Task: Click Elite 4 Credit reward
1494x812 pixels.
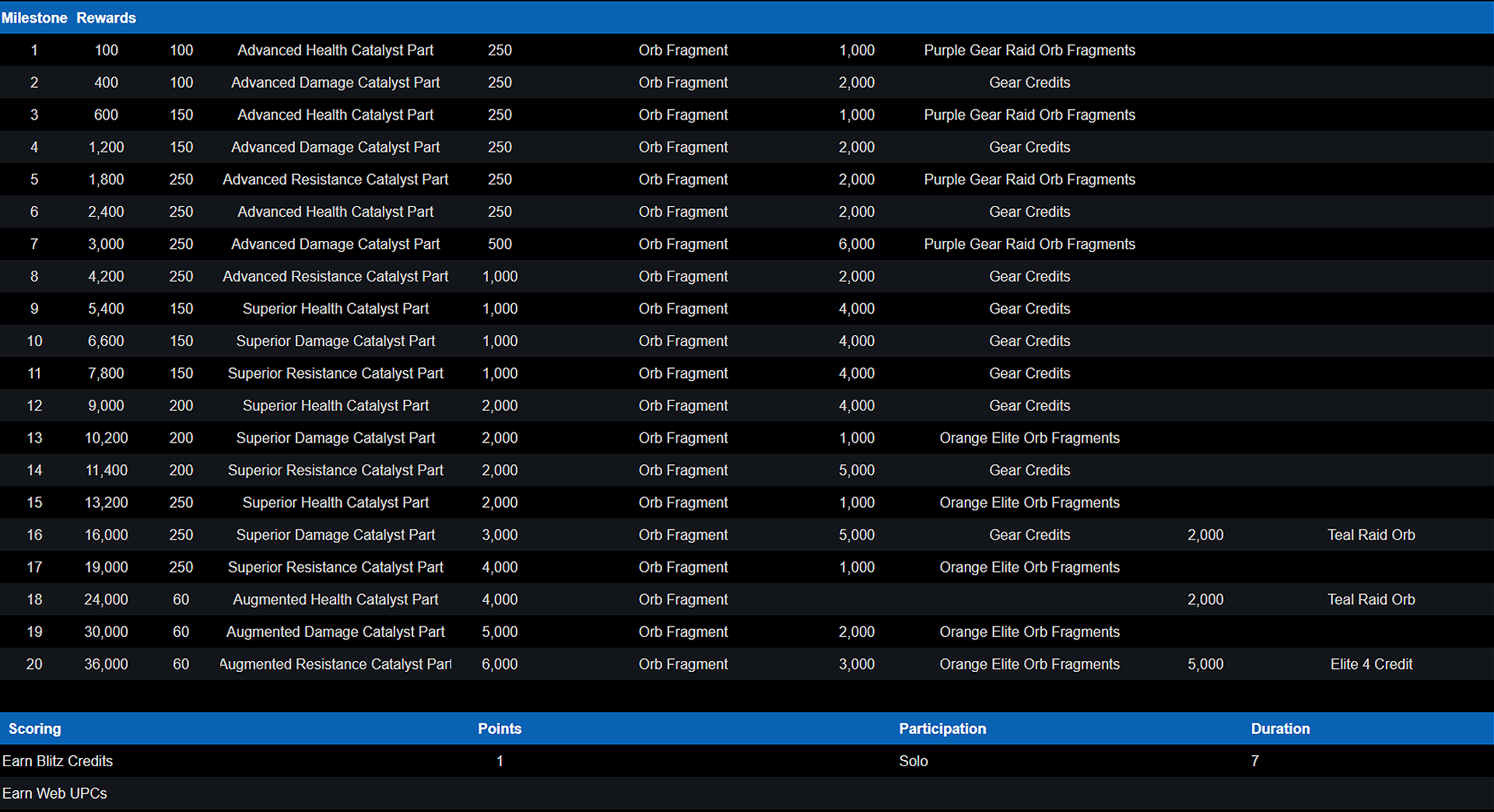Action: click(x=1371, y=664)
